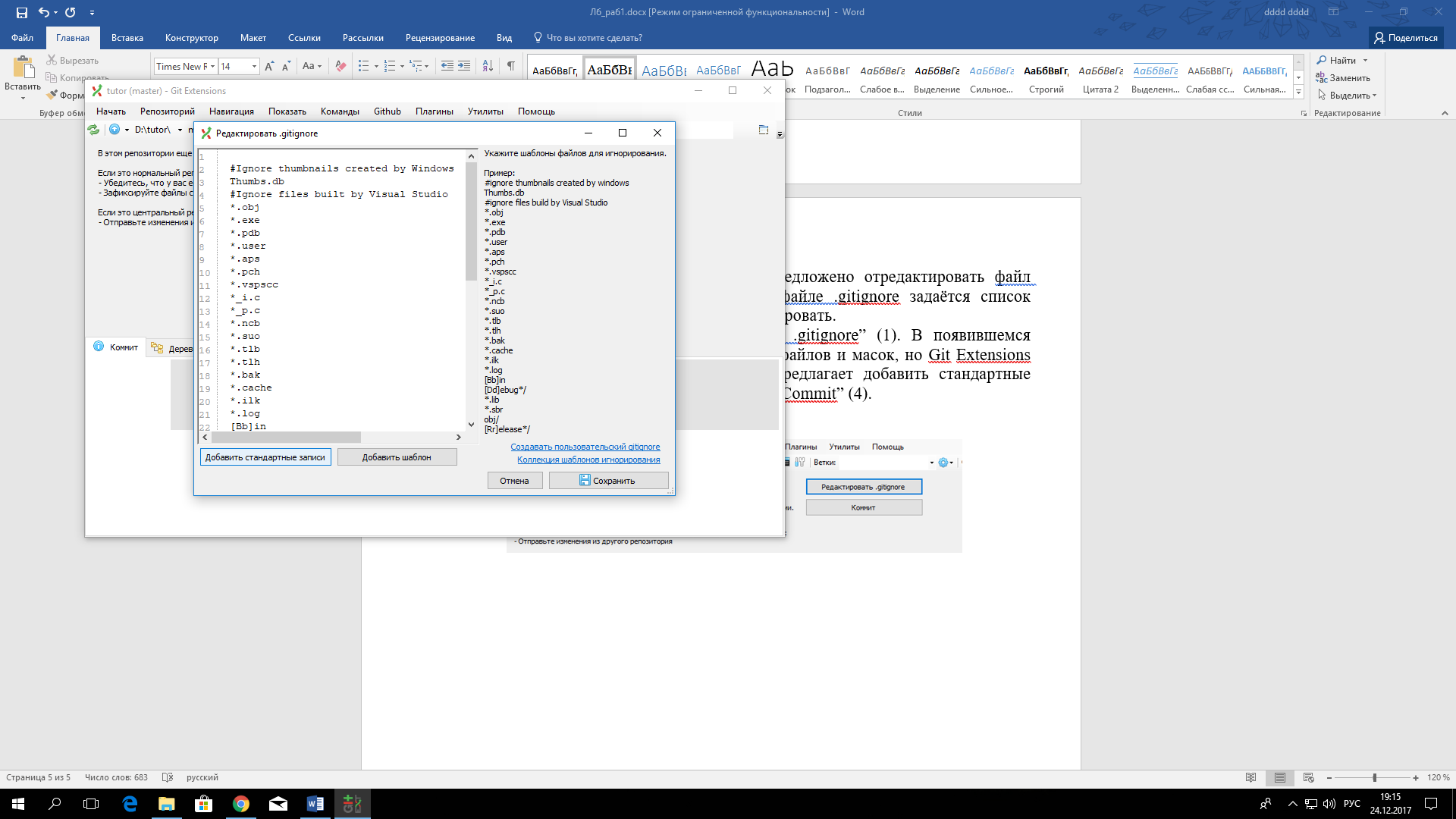The height and width of the screenshot is (819, 1456).
Task: Open spelling check icon in status bar
Action: coord(168,777)
